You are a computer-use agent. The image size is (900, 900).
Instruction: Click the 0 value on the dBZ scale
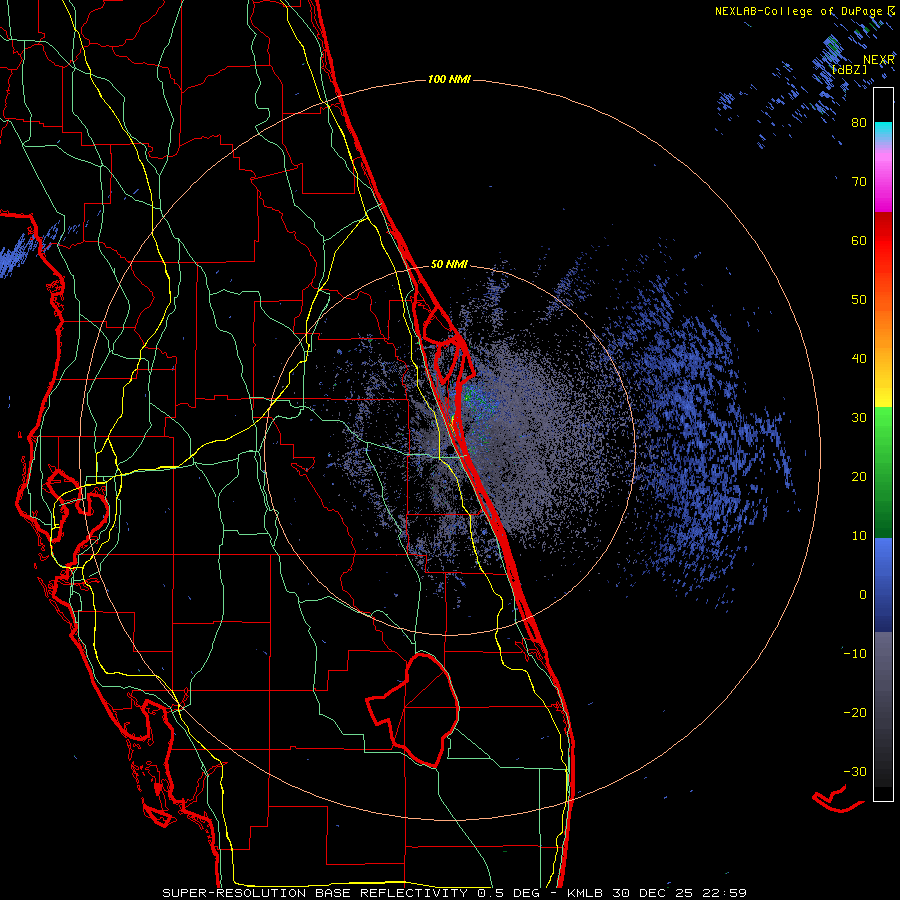pos(863,595)
